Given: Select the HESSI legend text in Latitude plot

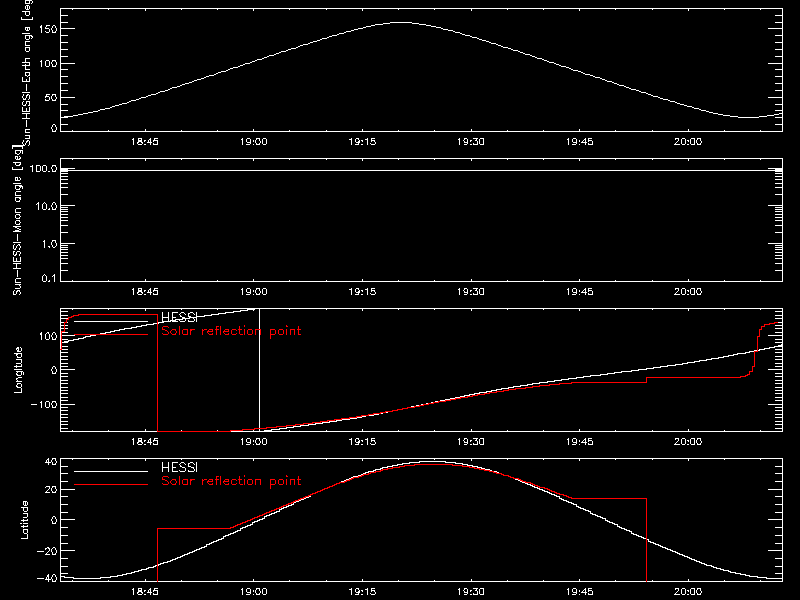Looking at the screenshot, I should tap(179, 467).
